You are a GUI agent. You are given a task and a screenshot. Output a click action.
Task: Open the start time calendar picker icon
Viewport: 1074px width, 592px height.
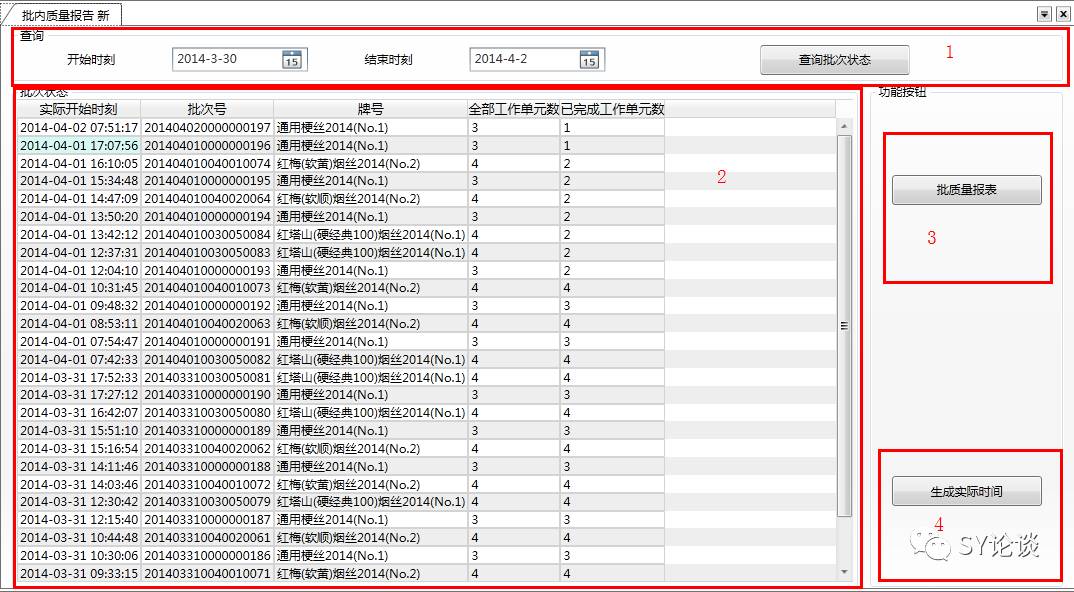click(291, 60)
